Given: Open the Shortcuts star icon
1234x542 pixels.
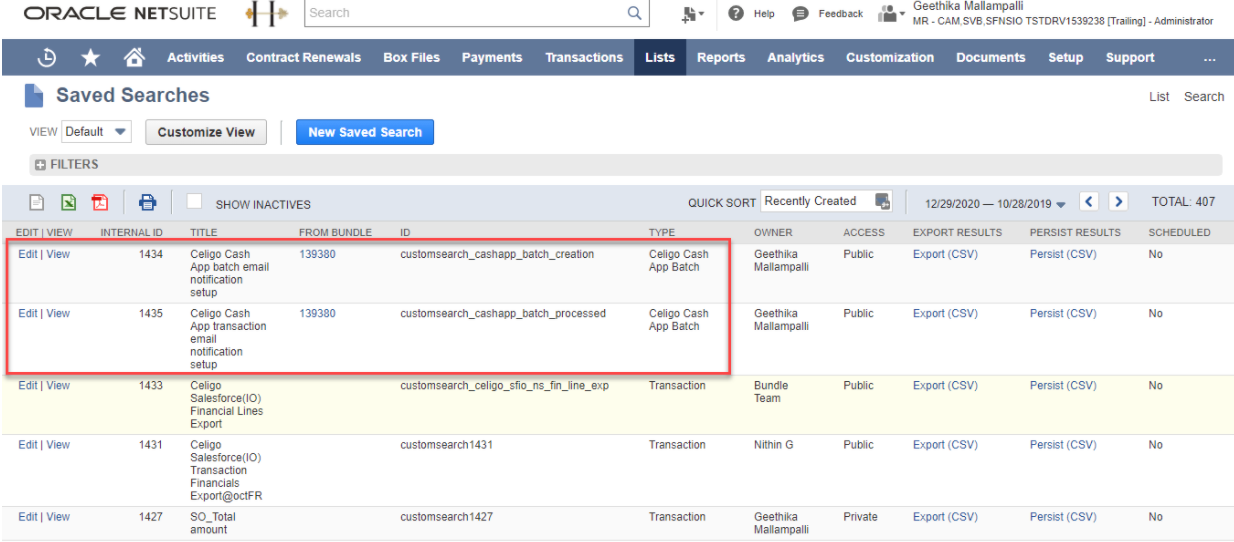Looking at the screenshot, I should [x=90, y=58].
